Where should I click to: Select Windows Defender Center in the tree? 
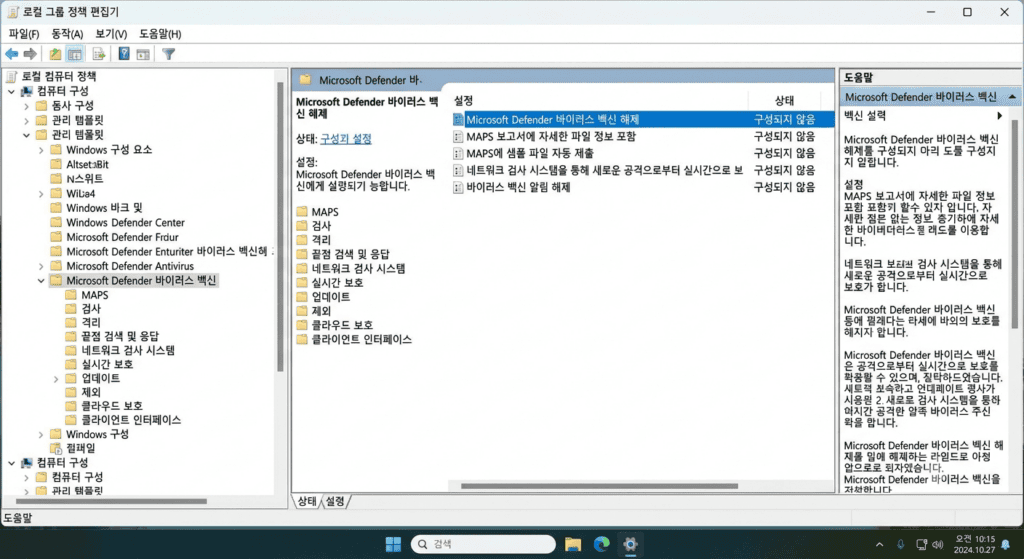[x=125, y=223]
